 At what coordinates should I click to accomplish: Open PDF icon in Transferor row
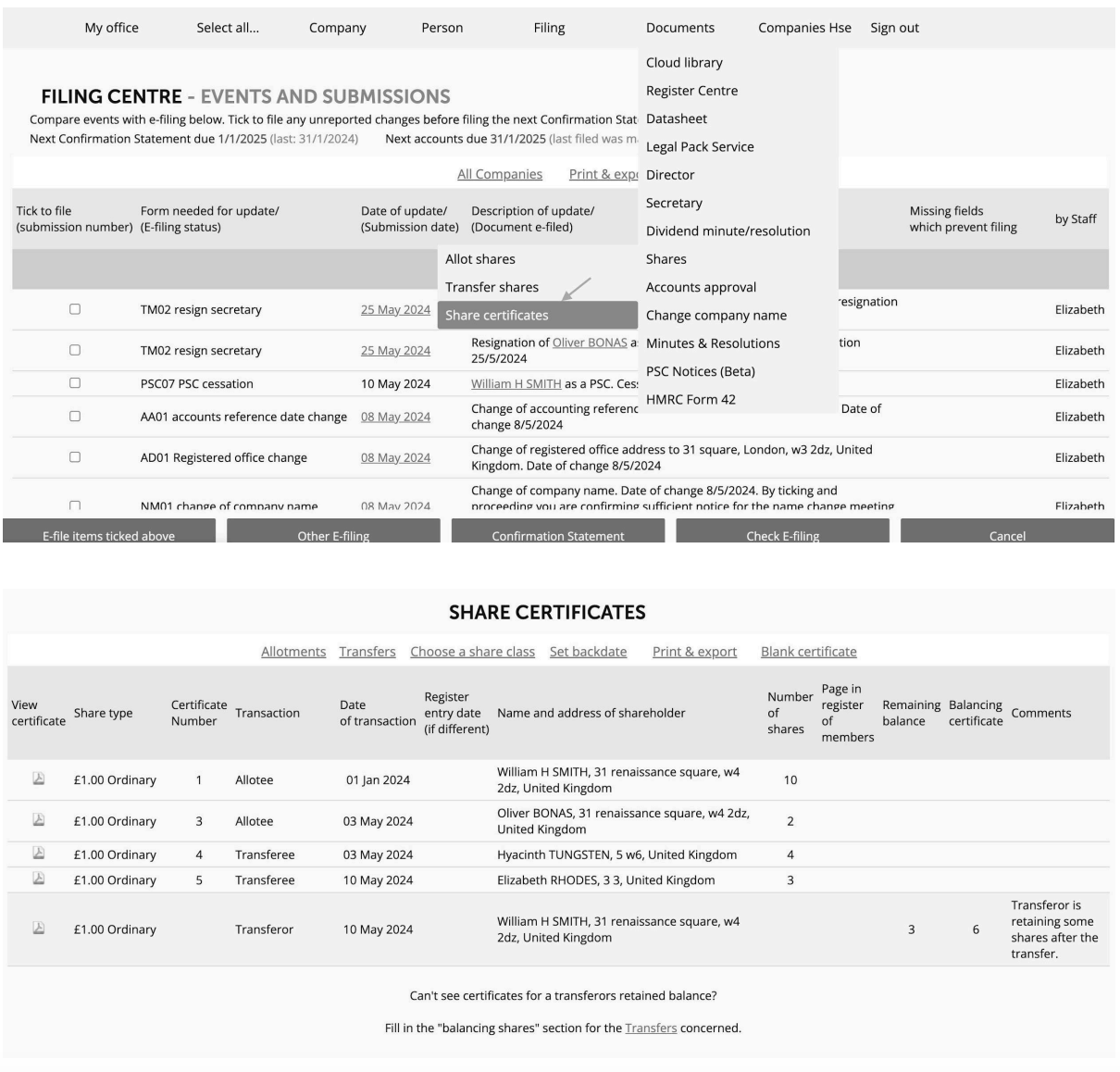tap(39, 928)
